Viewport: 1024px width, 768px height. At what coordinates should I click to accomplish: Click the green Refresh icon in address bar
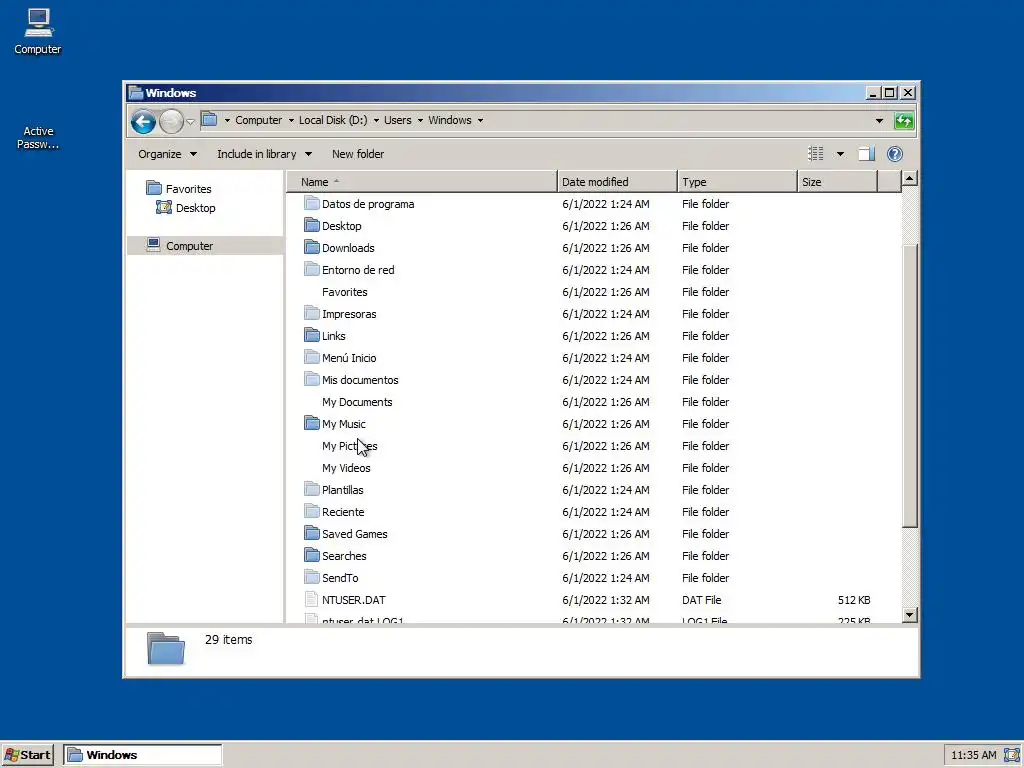(x=904, y=121)
